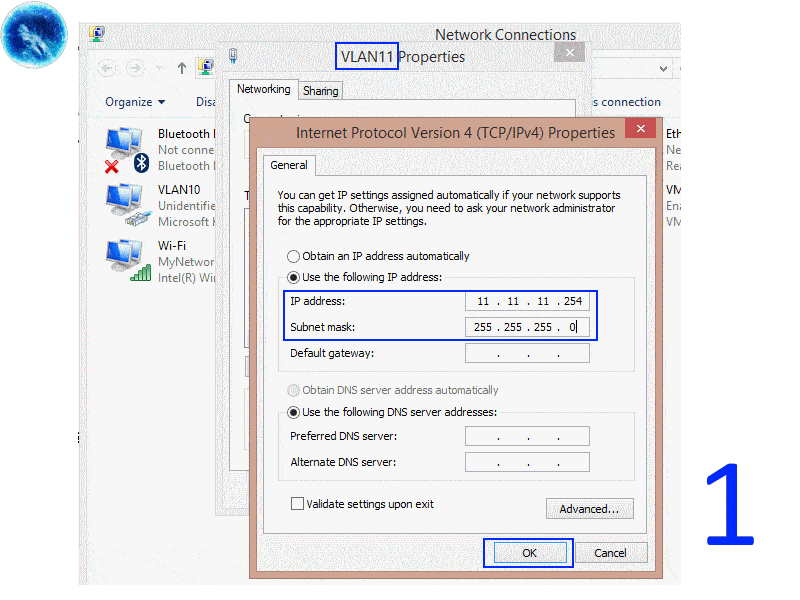Viewport: 800px width, 600px height.
Task: Click the Advanced button
Action: (x=589, y=508)
